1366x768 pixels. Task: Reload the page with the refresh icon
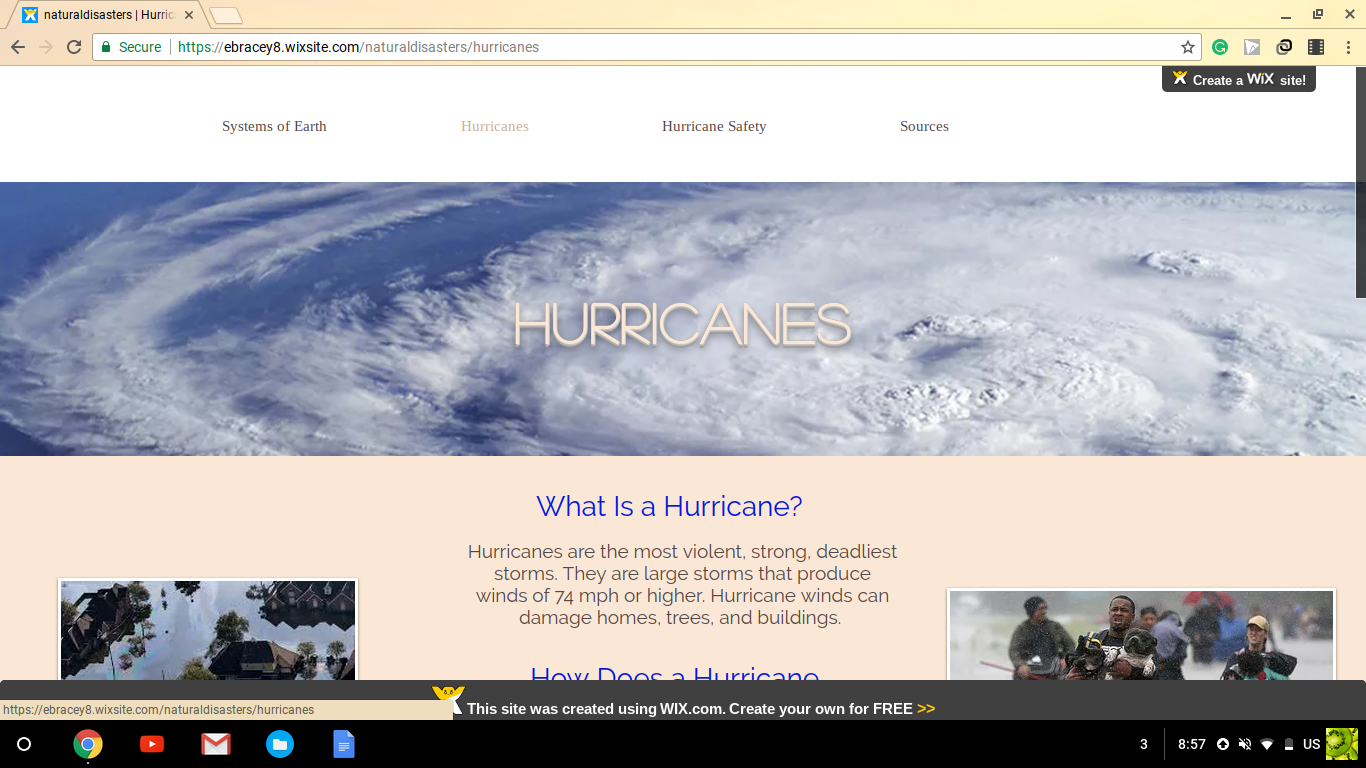coord(74,47)
